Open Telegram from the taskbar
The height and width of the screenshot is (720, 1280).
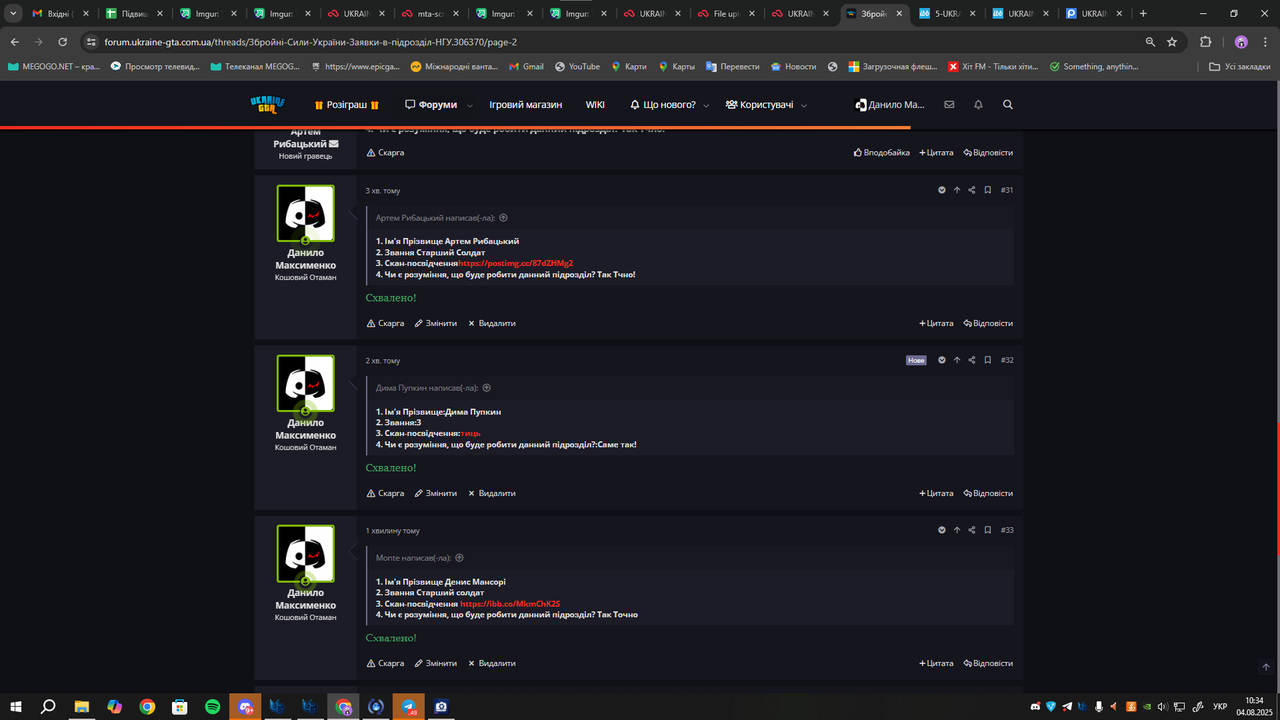408,706
